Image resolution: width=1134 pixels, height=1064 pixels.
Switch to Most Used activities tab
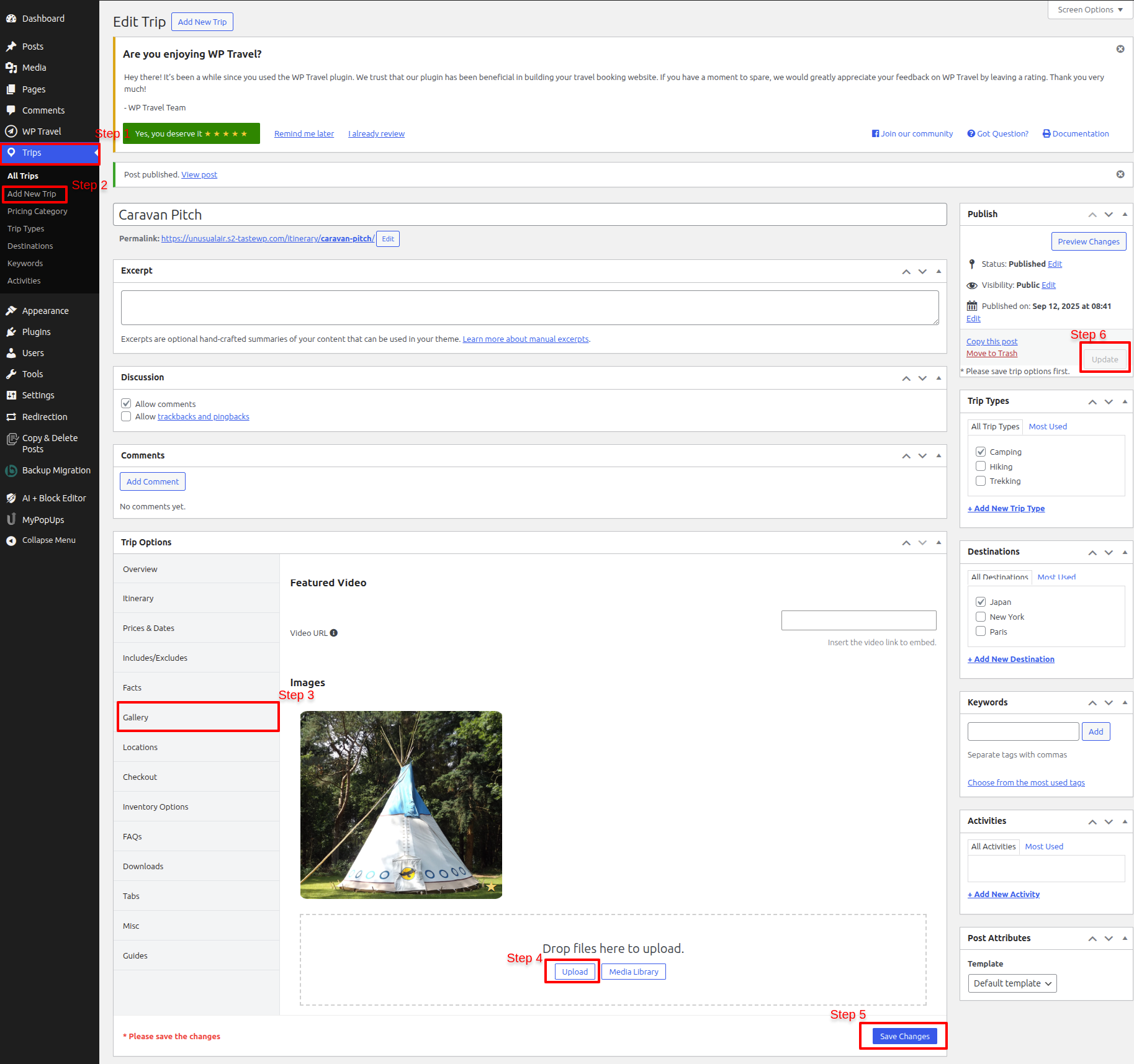coord(1044,846)
